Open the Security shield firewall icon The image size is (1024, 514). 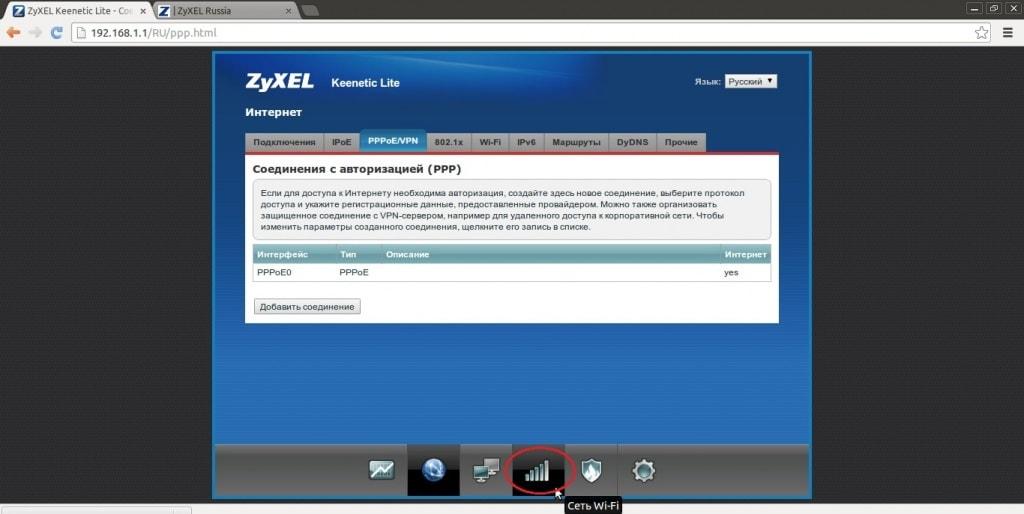coord(591,470)
